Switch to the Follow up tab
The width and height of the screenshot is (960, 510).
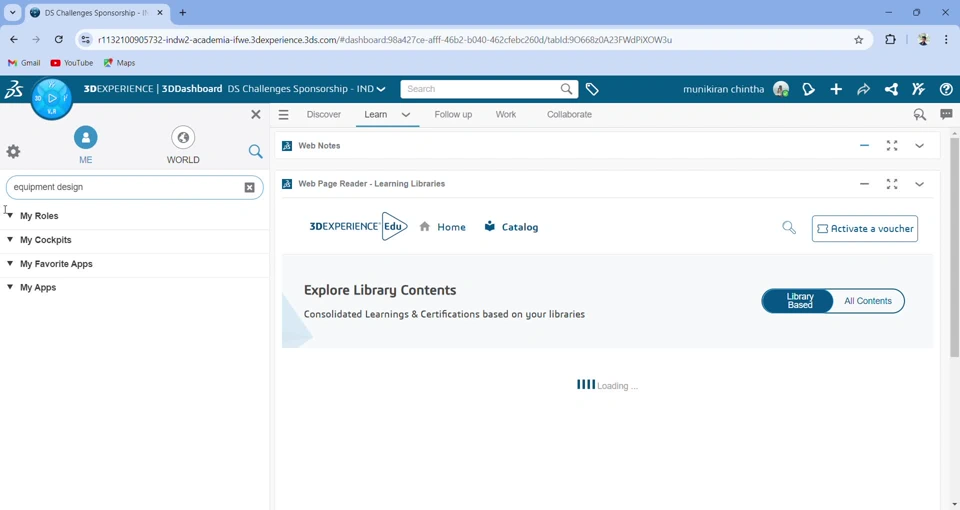[x=453, y=114]
